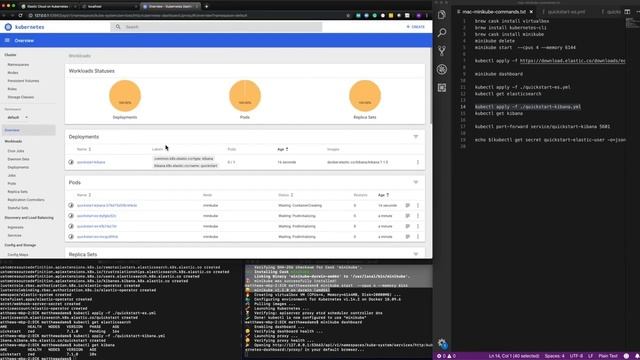Click the search magnifier icon in dashboard
The width and height of the screenshot is (640, 360).
tap(118, 27)
